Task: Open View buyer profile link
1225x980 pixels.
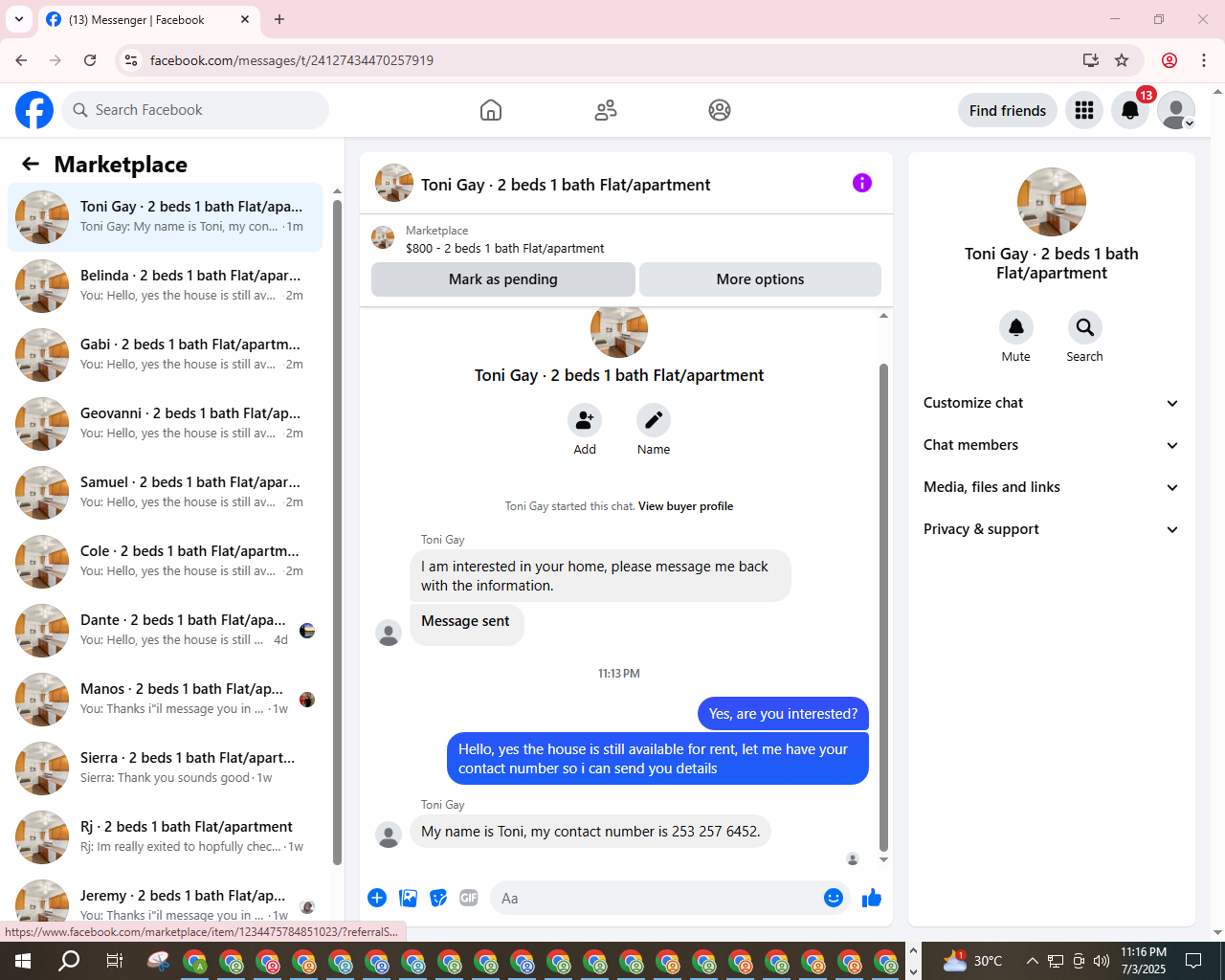Action: click(x=685, y=506)
